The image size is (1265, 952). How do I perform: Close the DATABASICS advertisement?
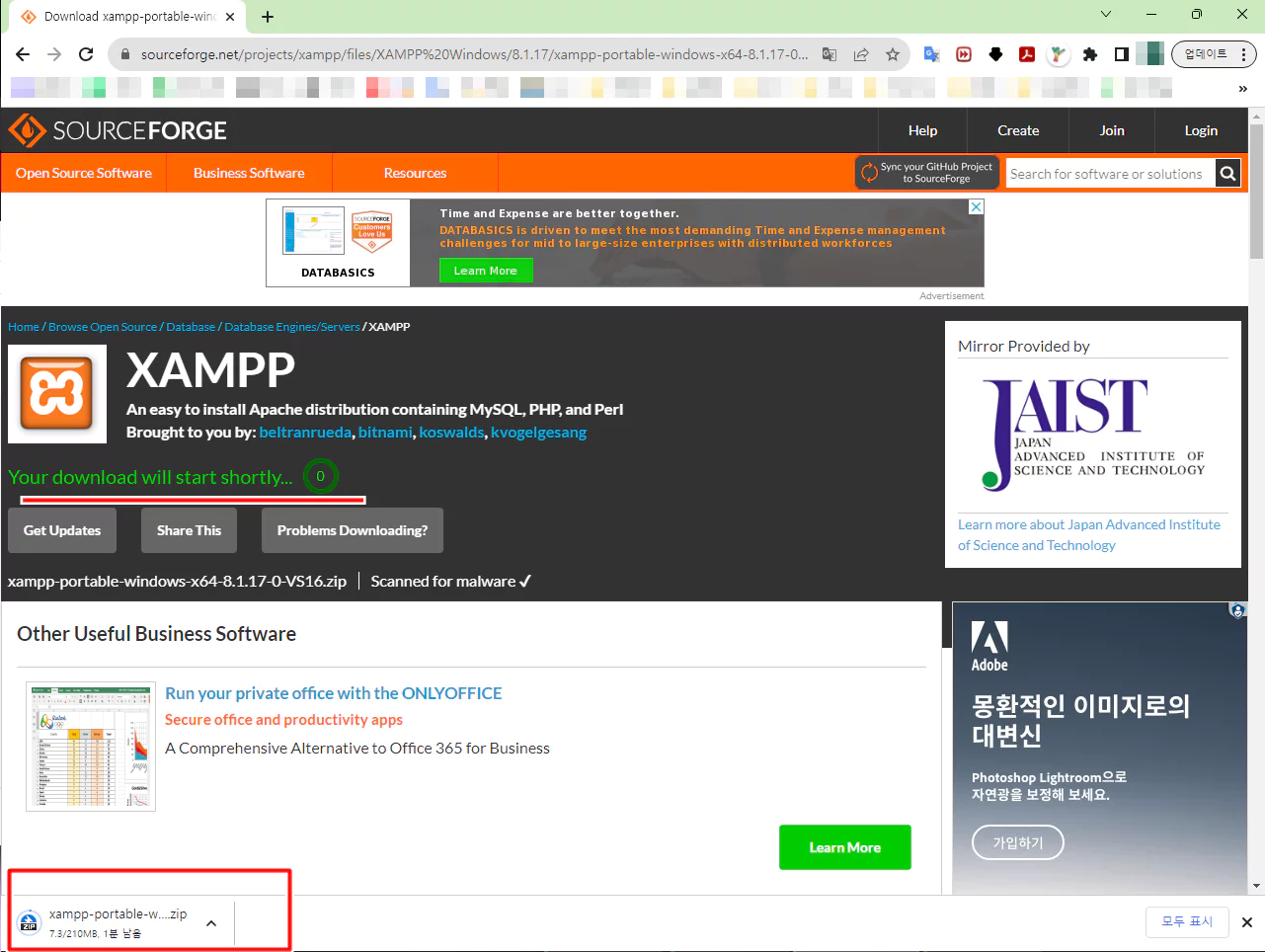click(x=976, y=206)
